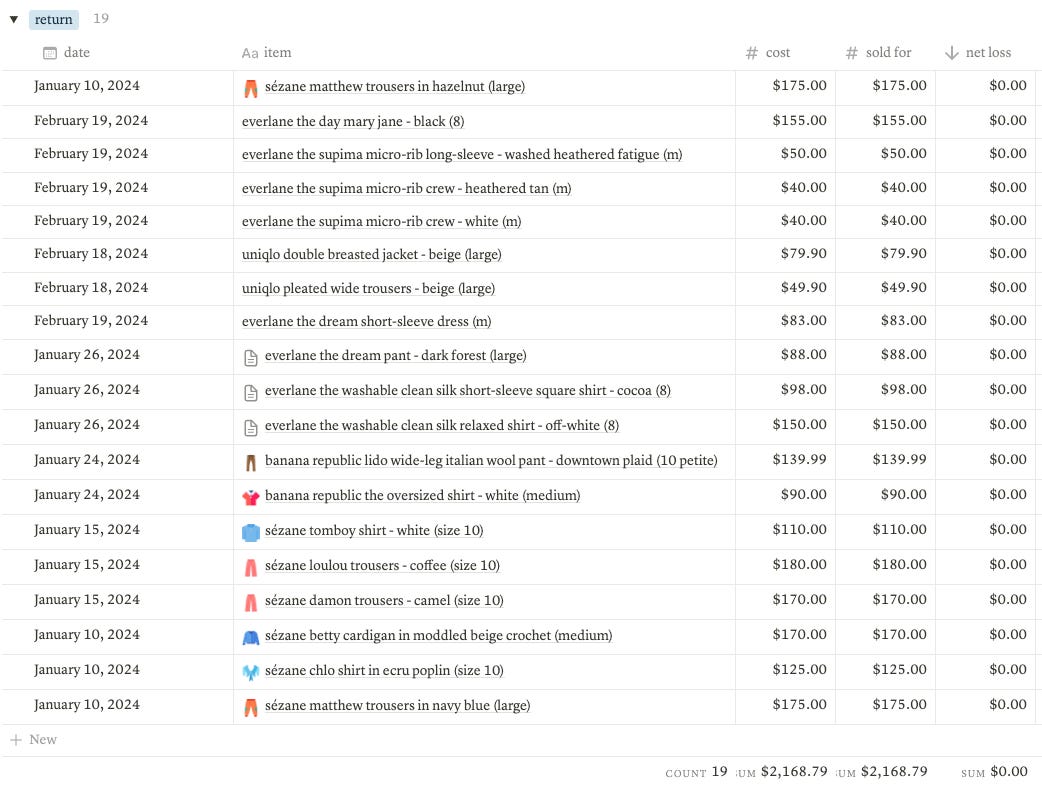Select date cell February 18, 2024 for uniqlo jacket

click(118, 254)
